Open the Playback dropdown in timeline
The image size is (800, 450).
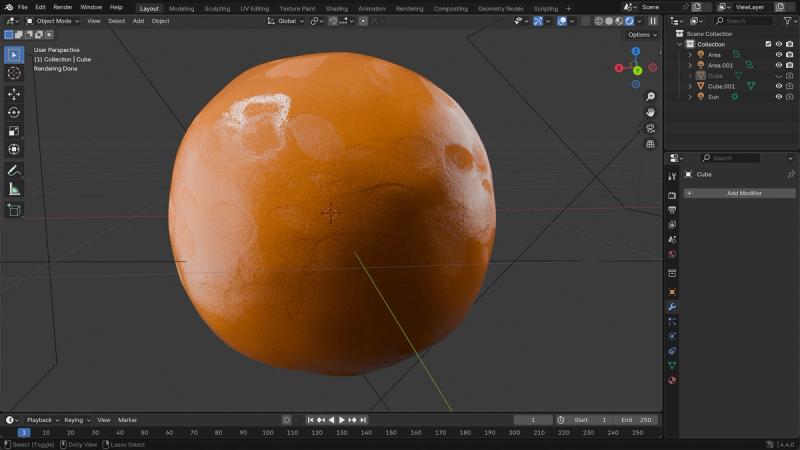[42, 420]
